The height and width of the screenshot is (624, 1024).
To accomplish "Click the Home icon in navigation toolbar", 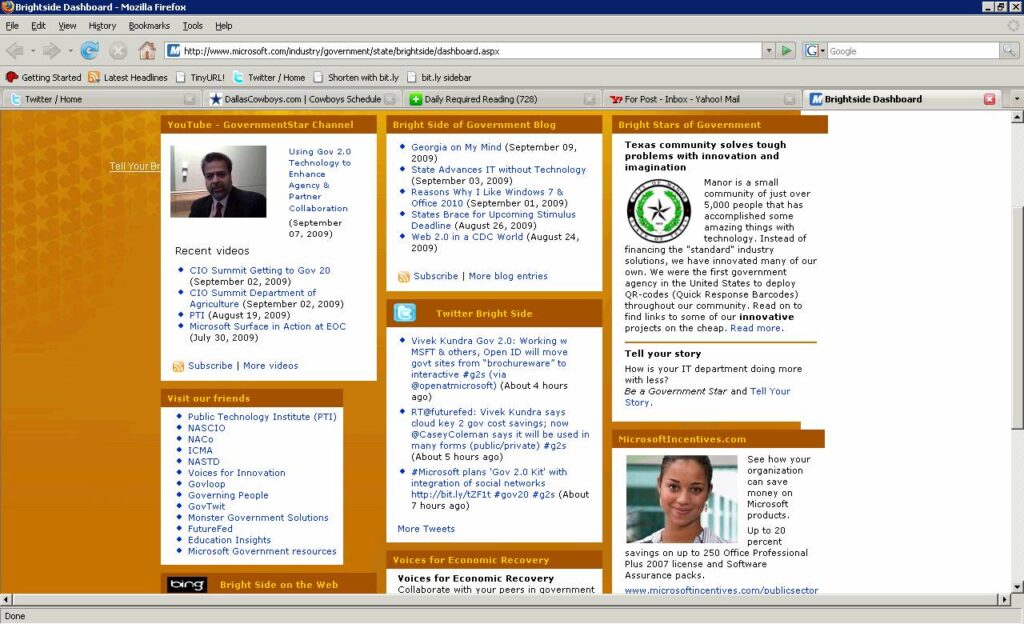I will coord(147,50).
